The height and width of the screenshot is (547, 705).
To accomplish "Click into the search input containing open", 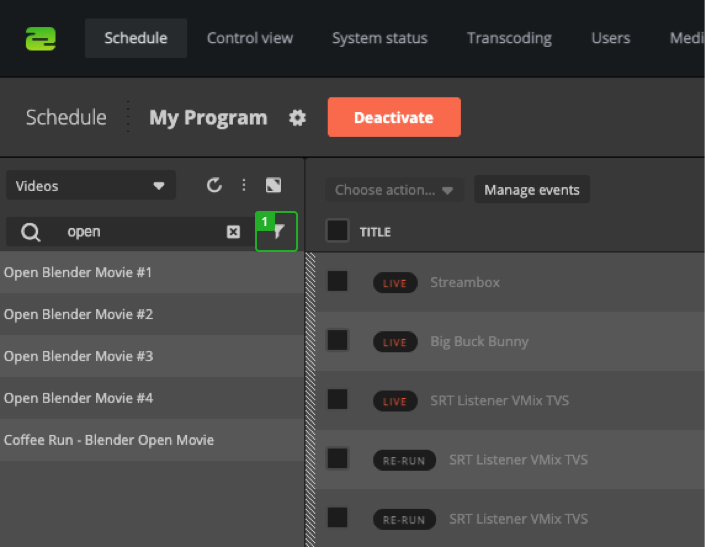I will click(140, 232).
